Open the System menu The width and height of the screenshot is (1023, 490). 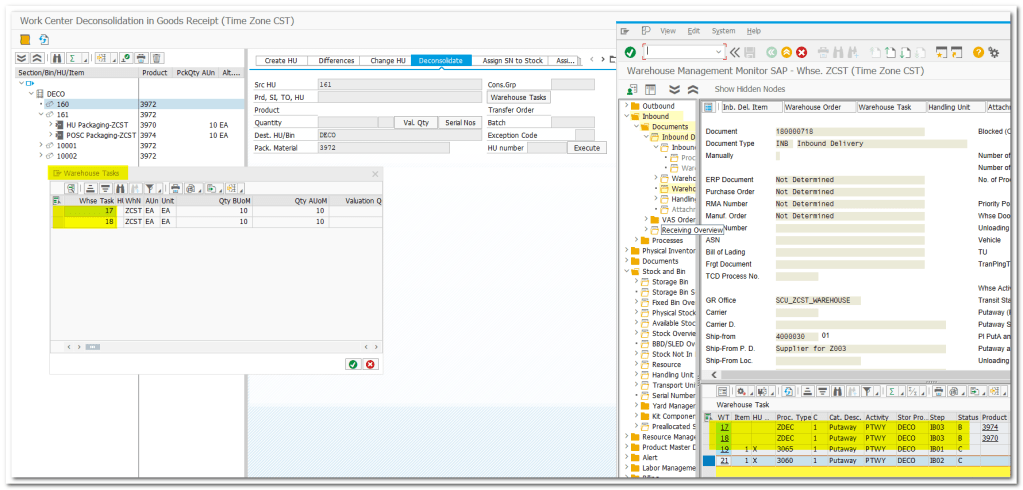point(722,31)
